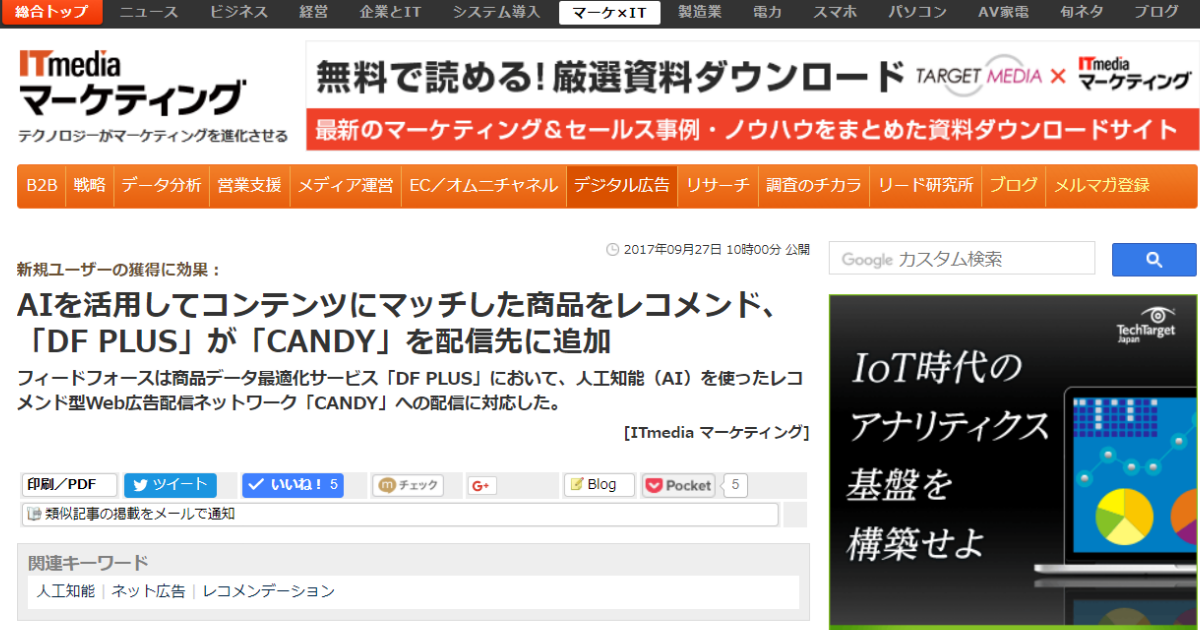Click the [ITmedia マーケティング] byline

point(715,432)
